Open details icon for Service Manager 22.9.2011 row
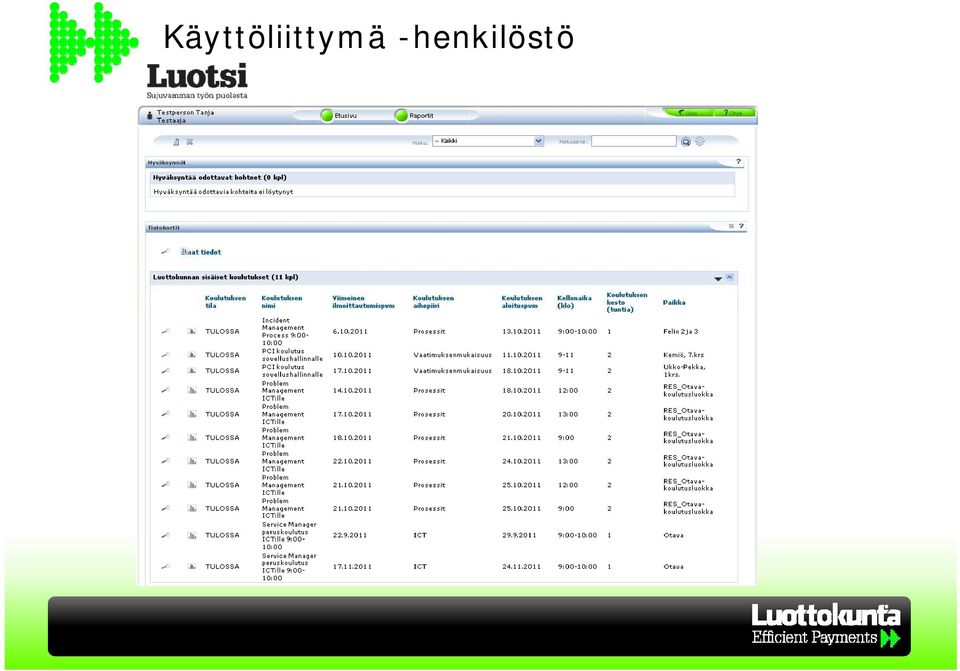 (192, 535)
